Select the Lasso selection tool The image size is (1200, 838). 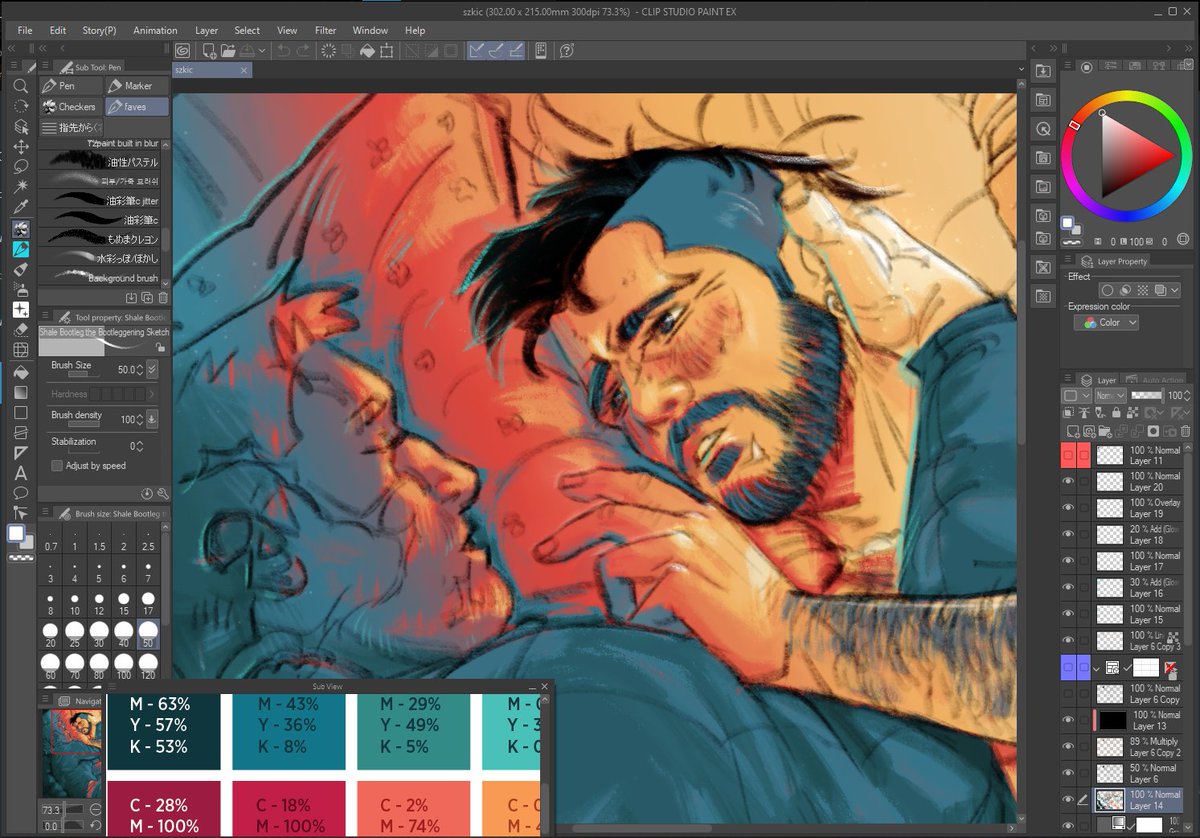(x=20, y=166)
